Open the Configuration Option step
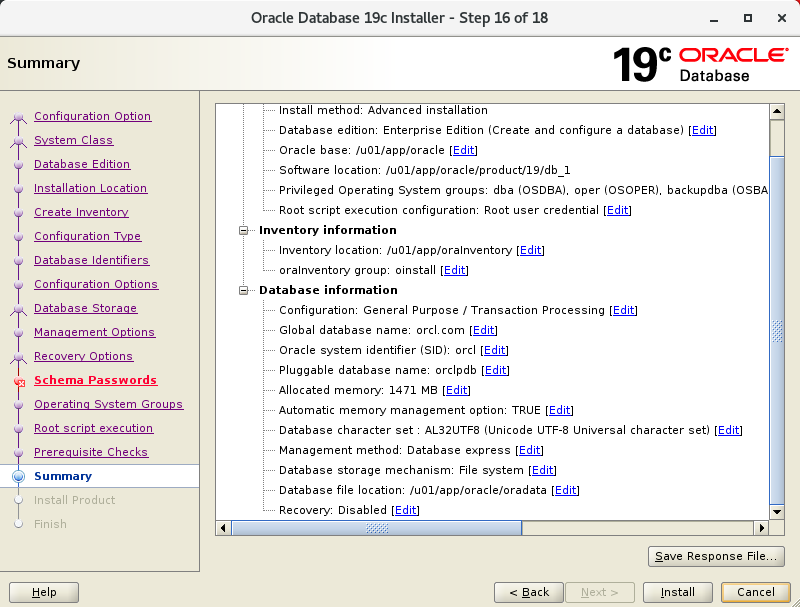The image size is (800, 607). point(92,116)
